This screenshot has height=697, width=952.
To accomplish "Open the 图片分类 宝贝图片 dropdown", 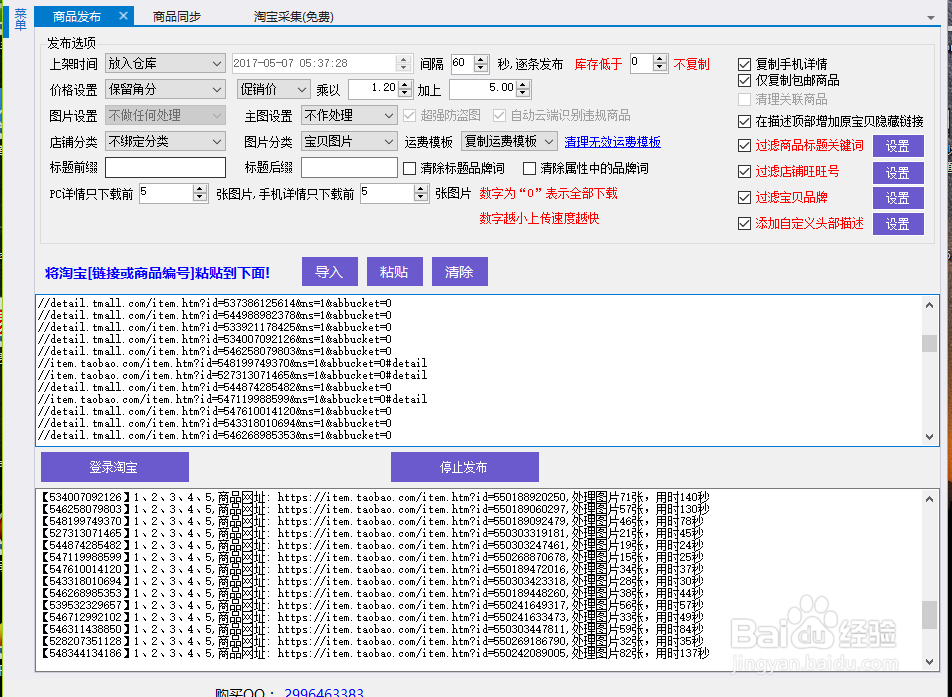I will [x=349, y=141].
